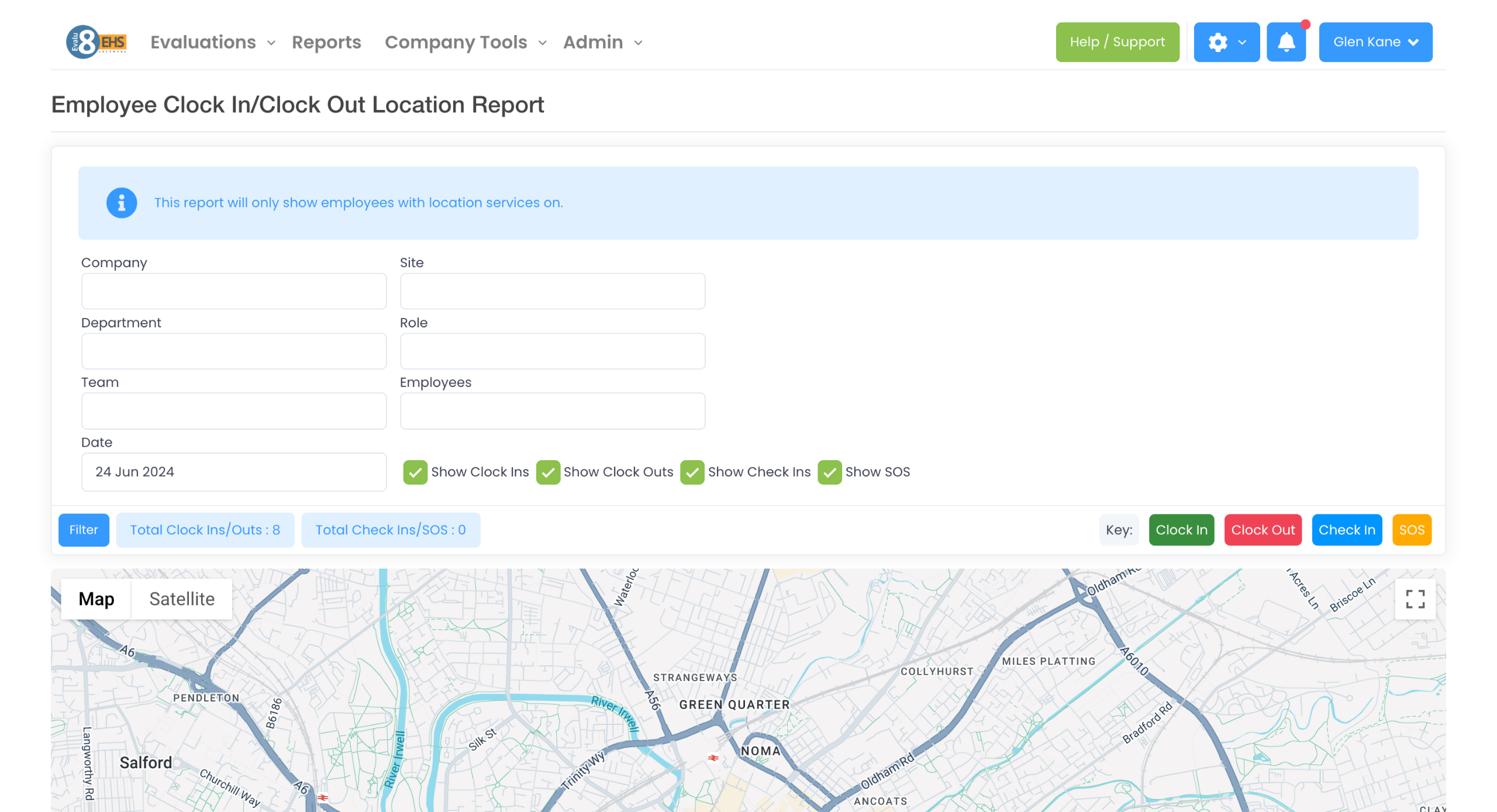Toggle map fullscreen view
Image resolution: width=1497 pixels, height=812 pixels.
click(1415, 599)
